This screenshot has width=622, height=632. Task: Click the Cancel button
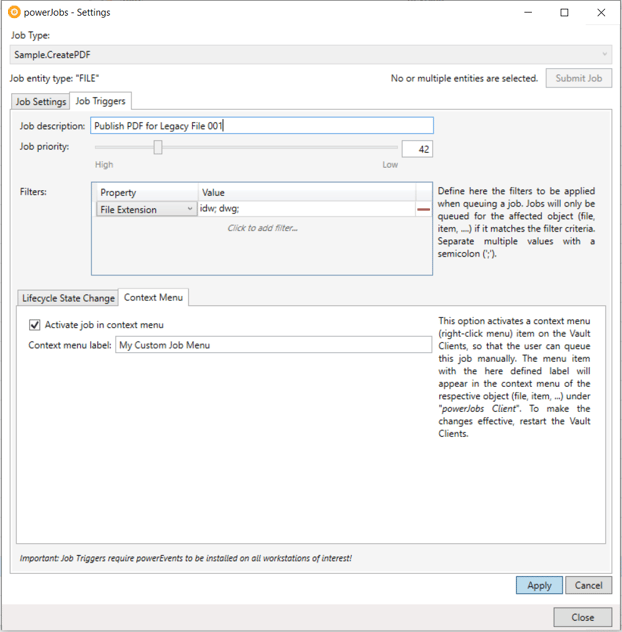589,585
